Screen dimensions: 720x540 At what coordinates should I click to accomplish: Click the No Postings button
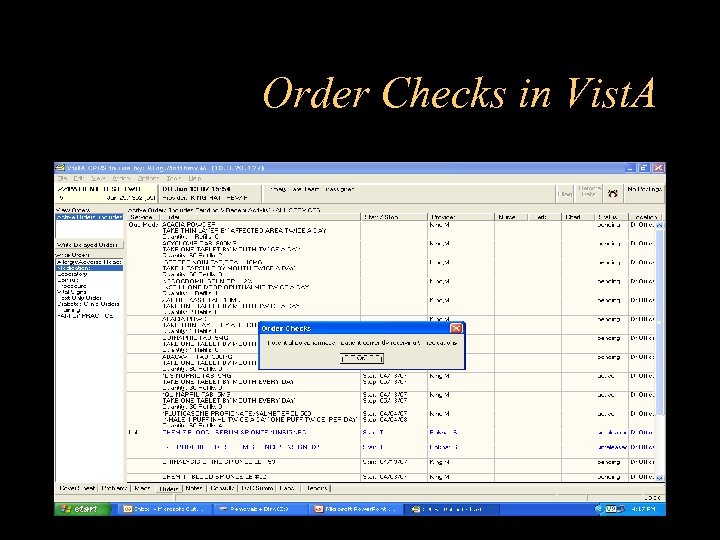pyautogui.click(x=645, y=193)
